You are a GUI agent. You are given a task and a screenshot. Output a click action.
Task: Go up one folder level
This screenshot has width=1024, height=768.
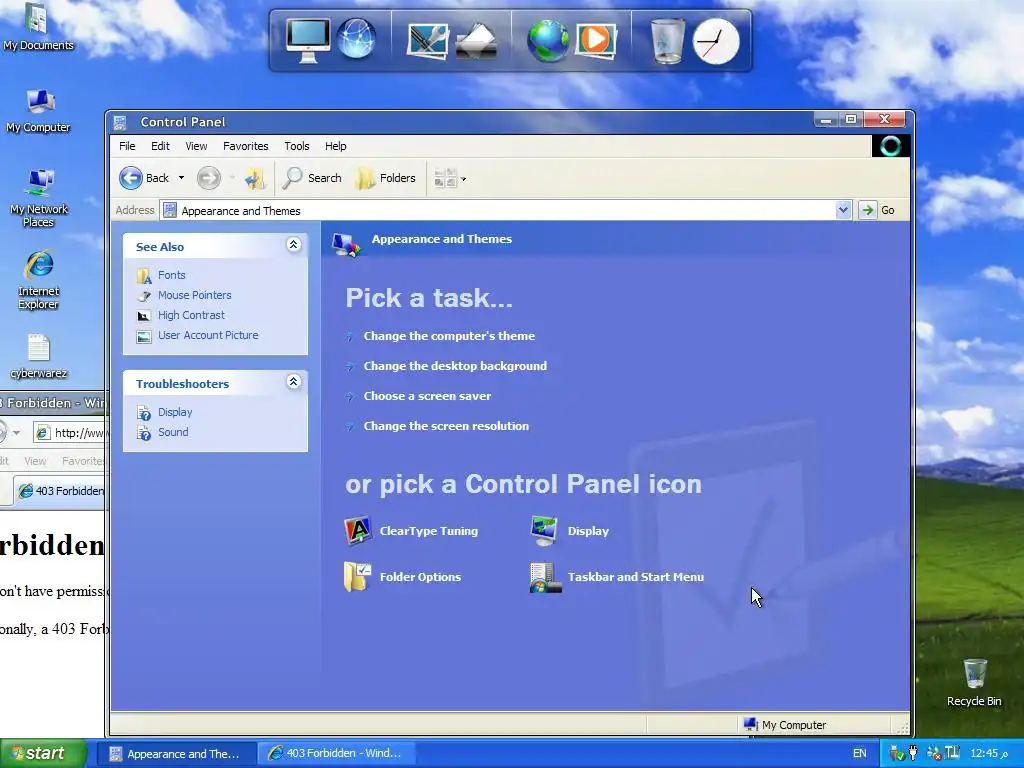255,178
